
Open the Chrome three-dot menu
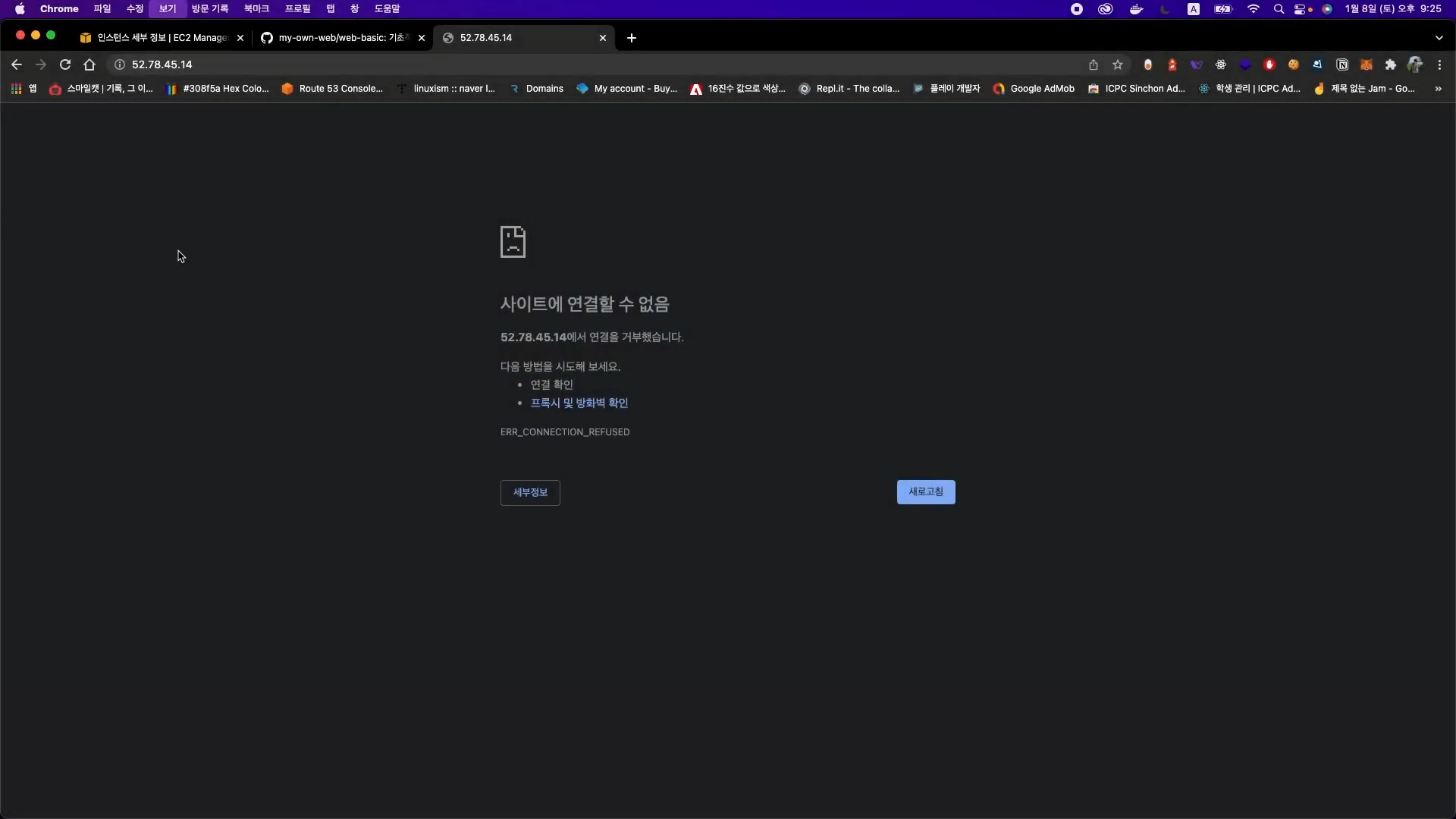point(1439,64)
